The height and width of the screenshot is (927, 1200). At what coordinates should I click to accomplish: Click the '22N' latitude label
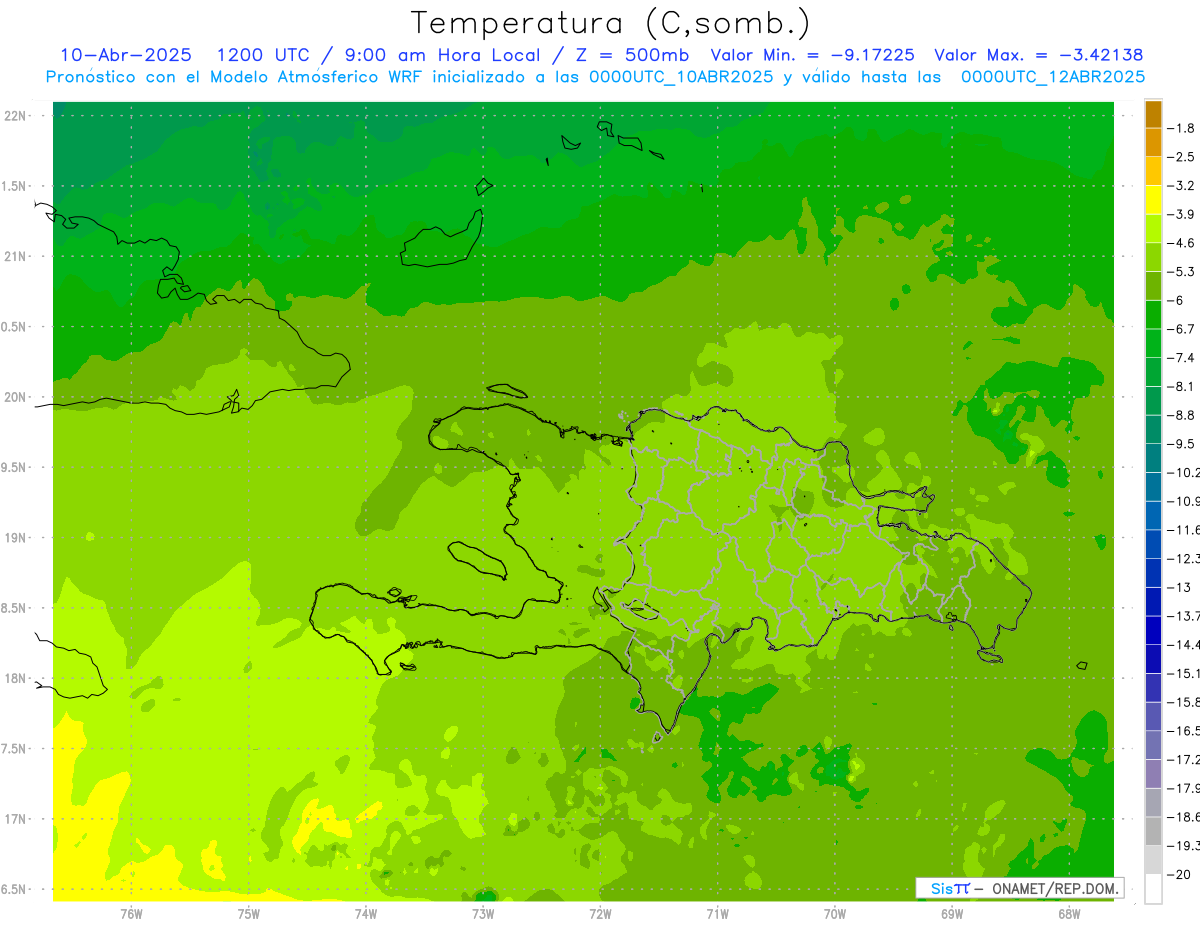(x=16, y=116)
